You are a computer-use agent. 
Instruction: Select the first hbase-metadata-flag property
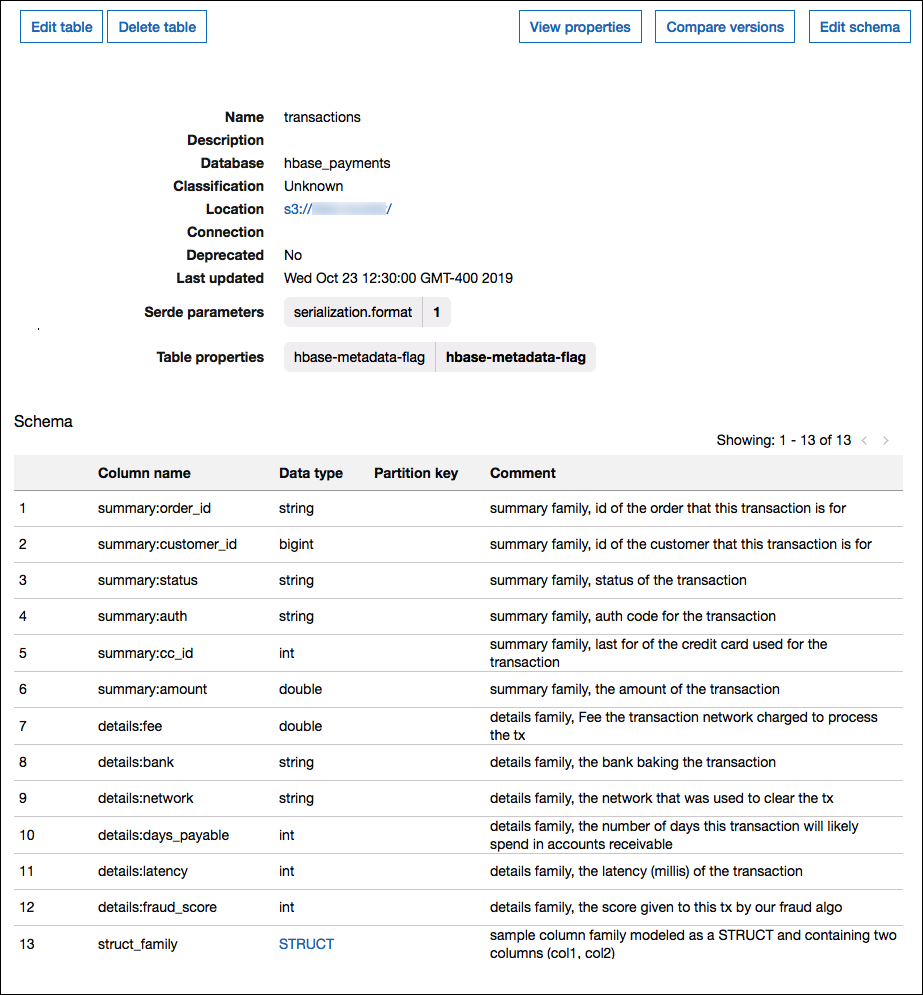[359, 357]
